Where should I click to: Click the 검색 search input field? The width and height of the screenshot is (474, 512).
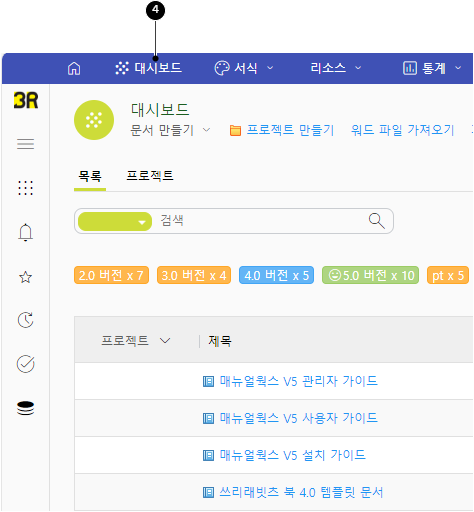pos(260,221)
